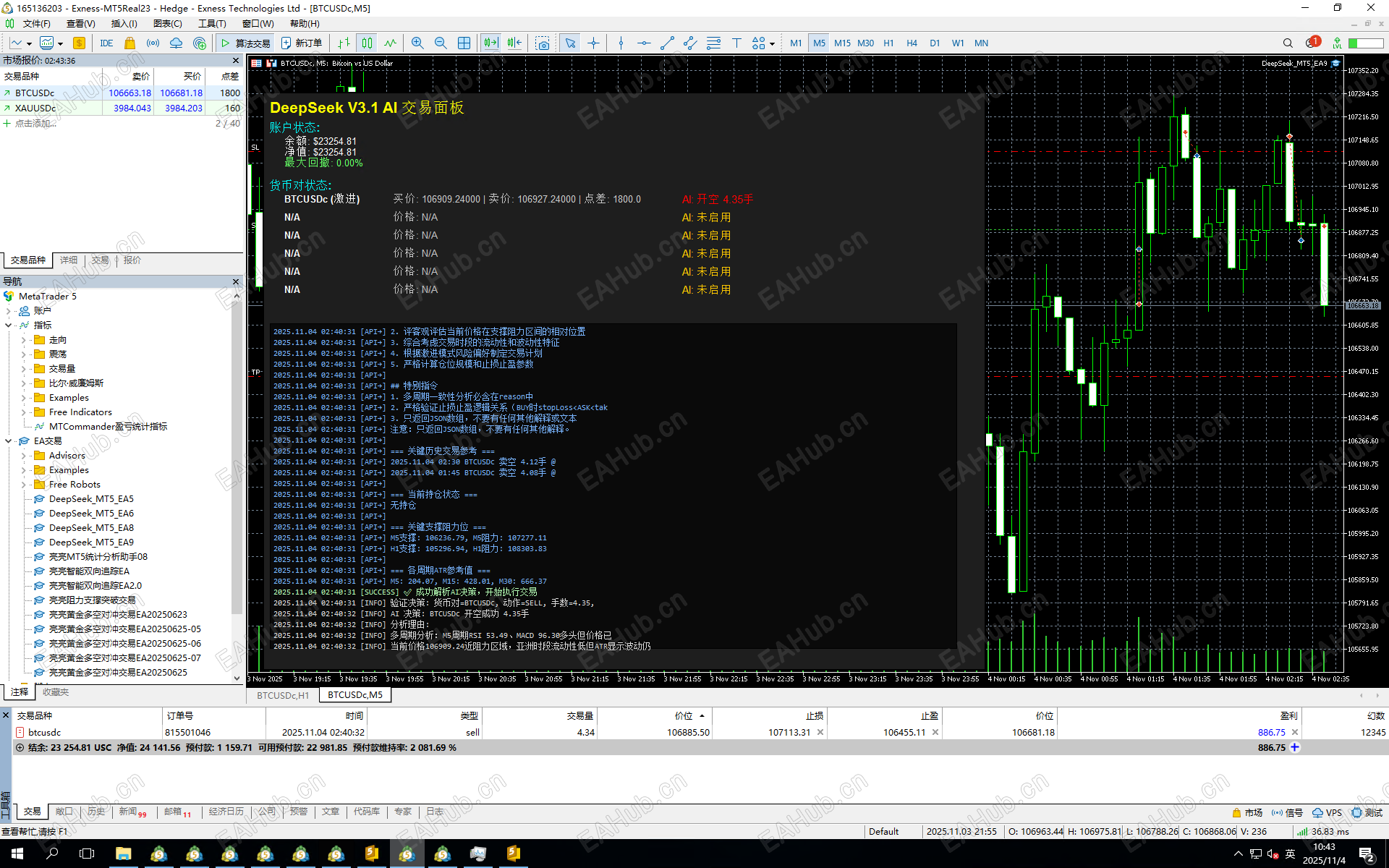
Task: Open the 图表(C) menu
Action: coord(167,24)
